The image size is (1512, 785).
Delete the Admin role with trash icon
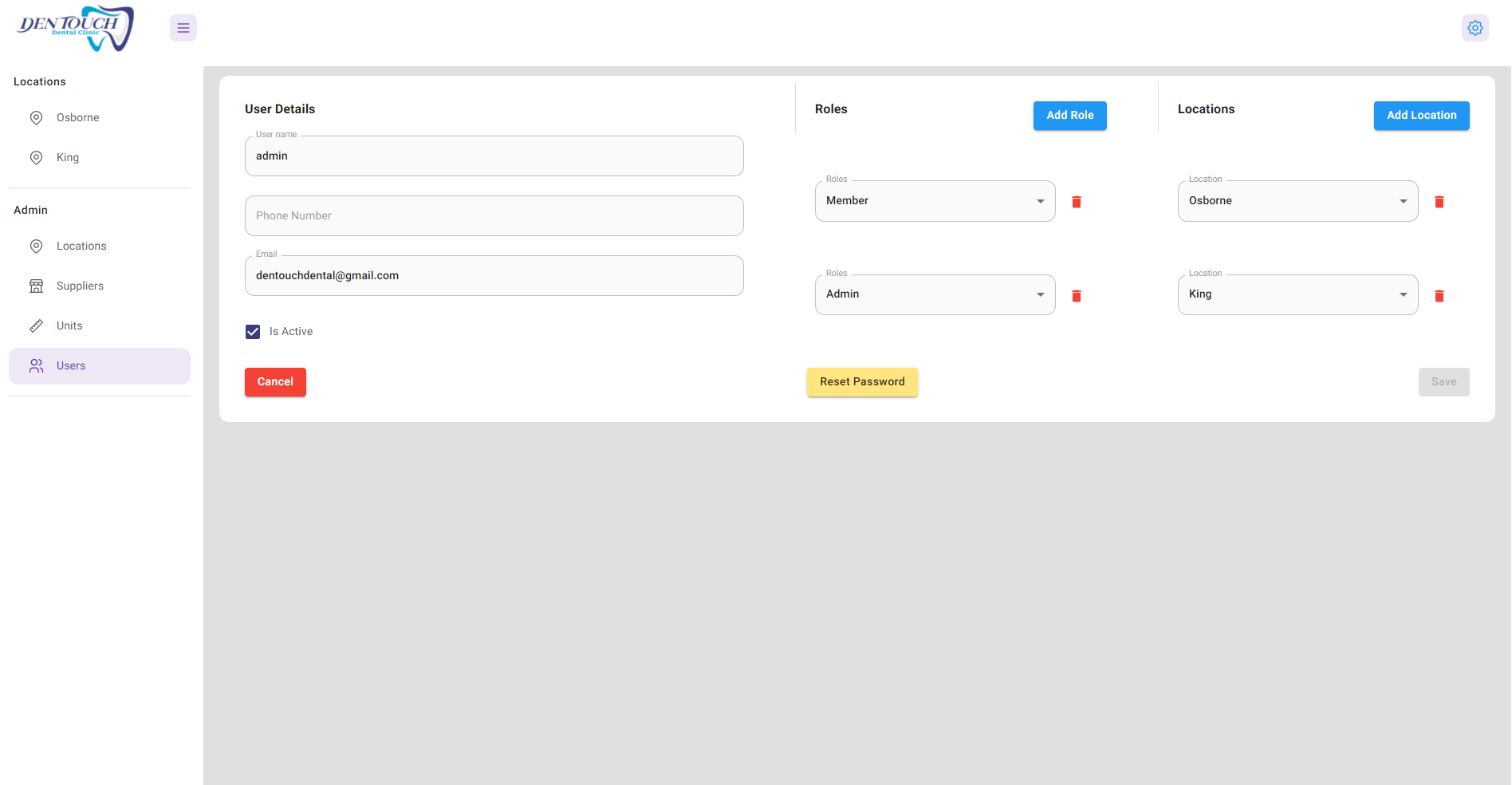[1077, 296]
